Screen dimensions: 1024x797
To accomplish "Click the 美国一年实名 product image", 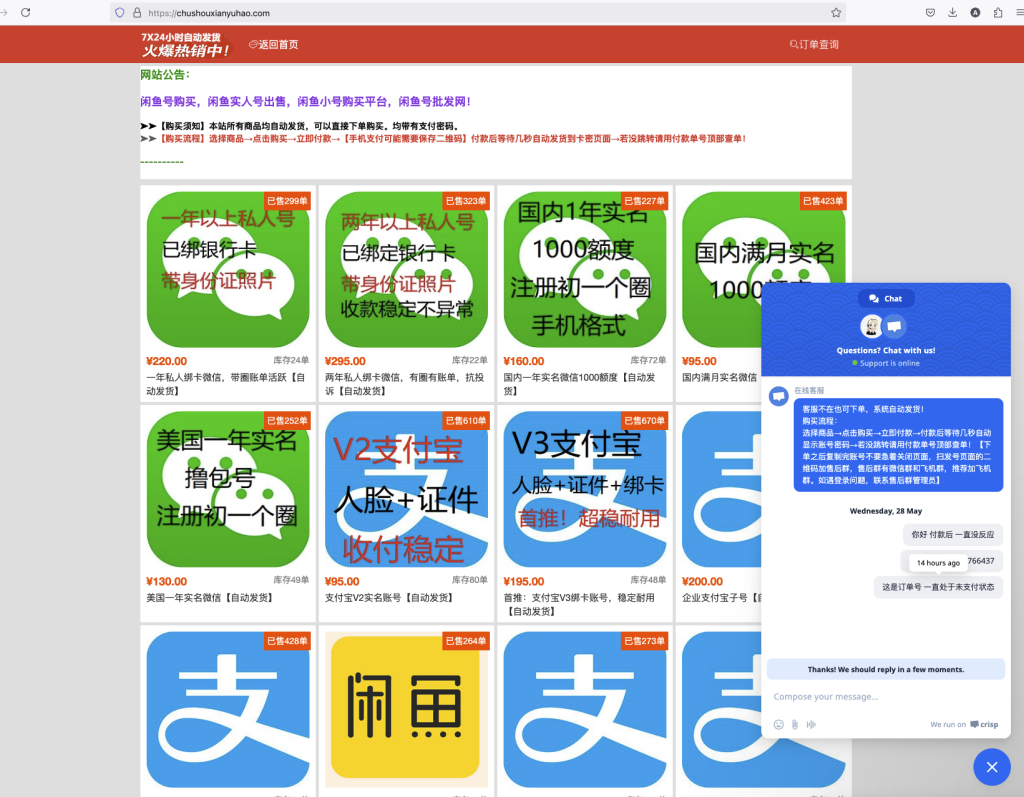I will [x=228, y=489].
